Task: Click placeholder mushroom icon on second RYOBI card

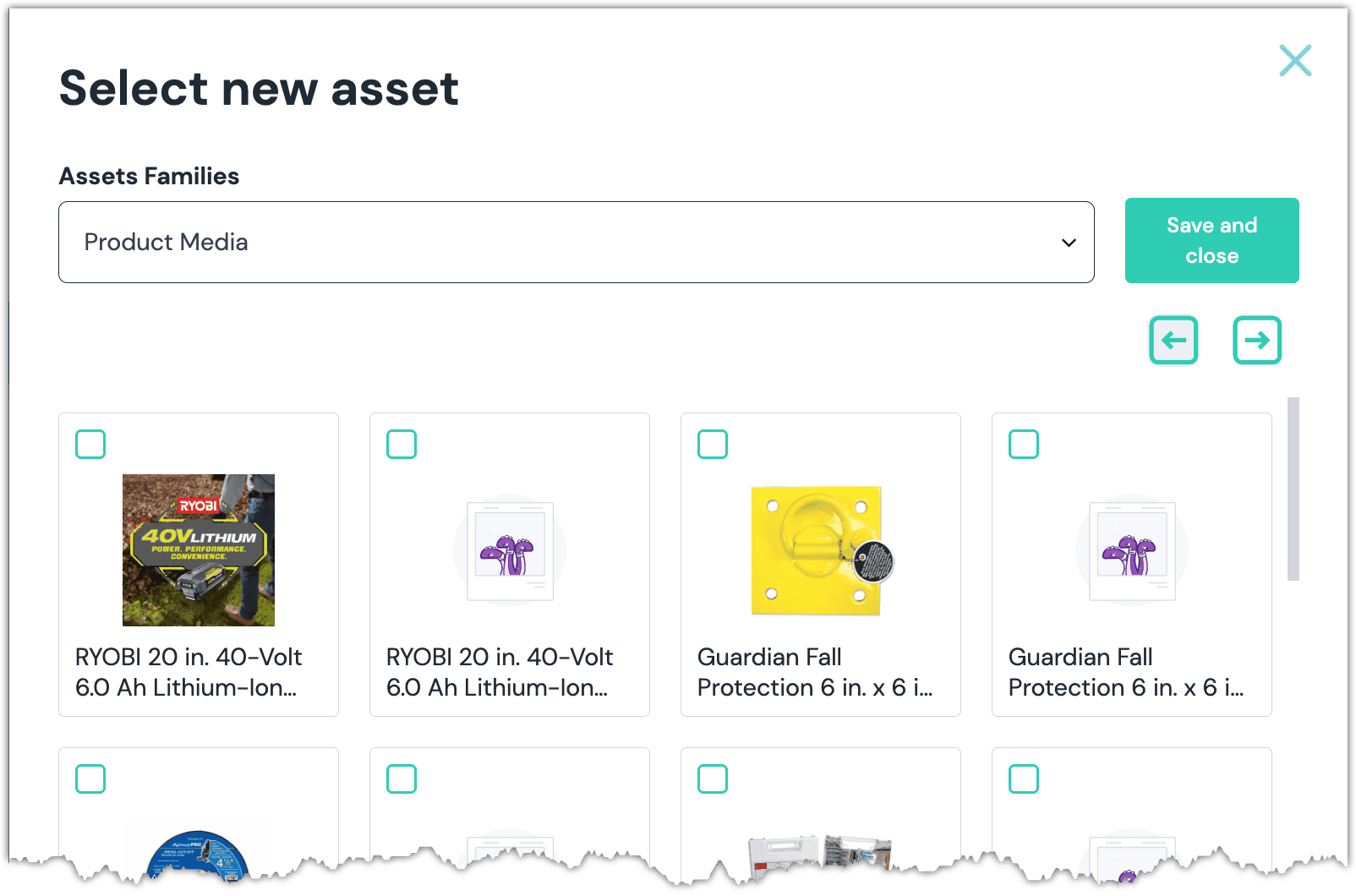Action: [510, 550]
